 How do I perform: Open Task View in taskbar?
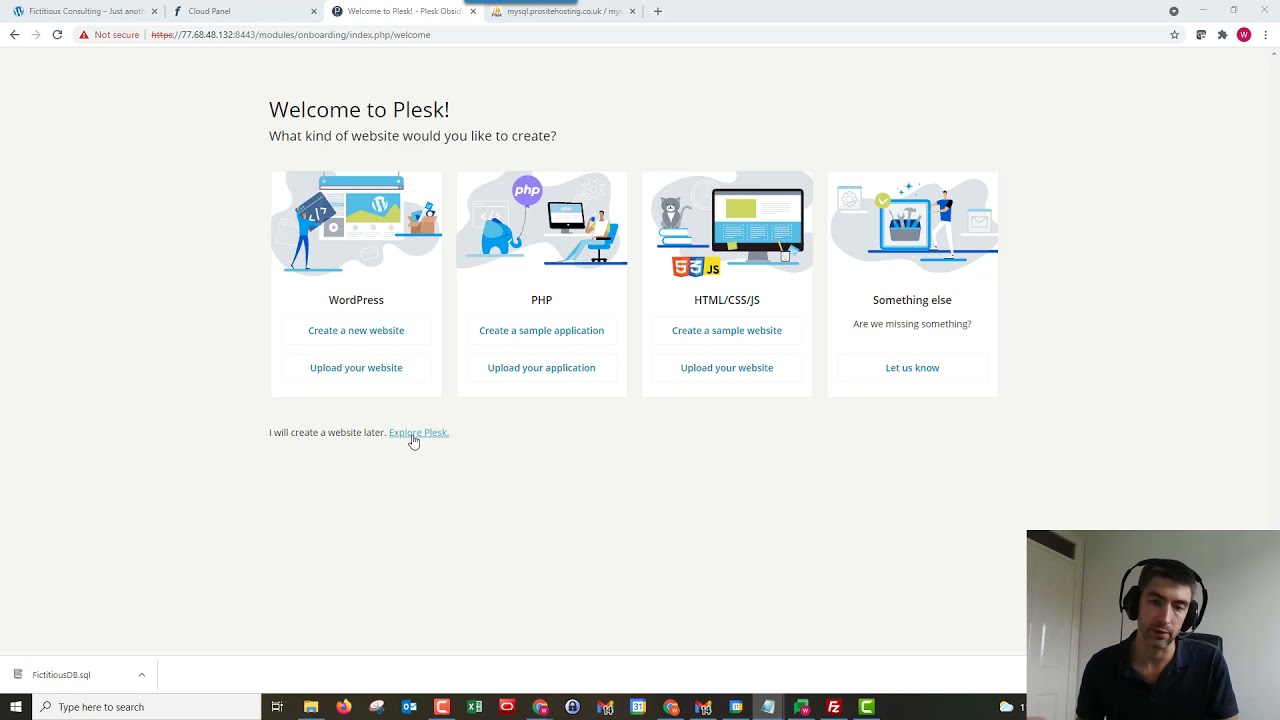[277, 707]
